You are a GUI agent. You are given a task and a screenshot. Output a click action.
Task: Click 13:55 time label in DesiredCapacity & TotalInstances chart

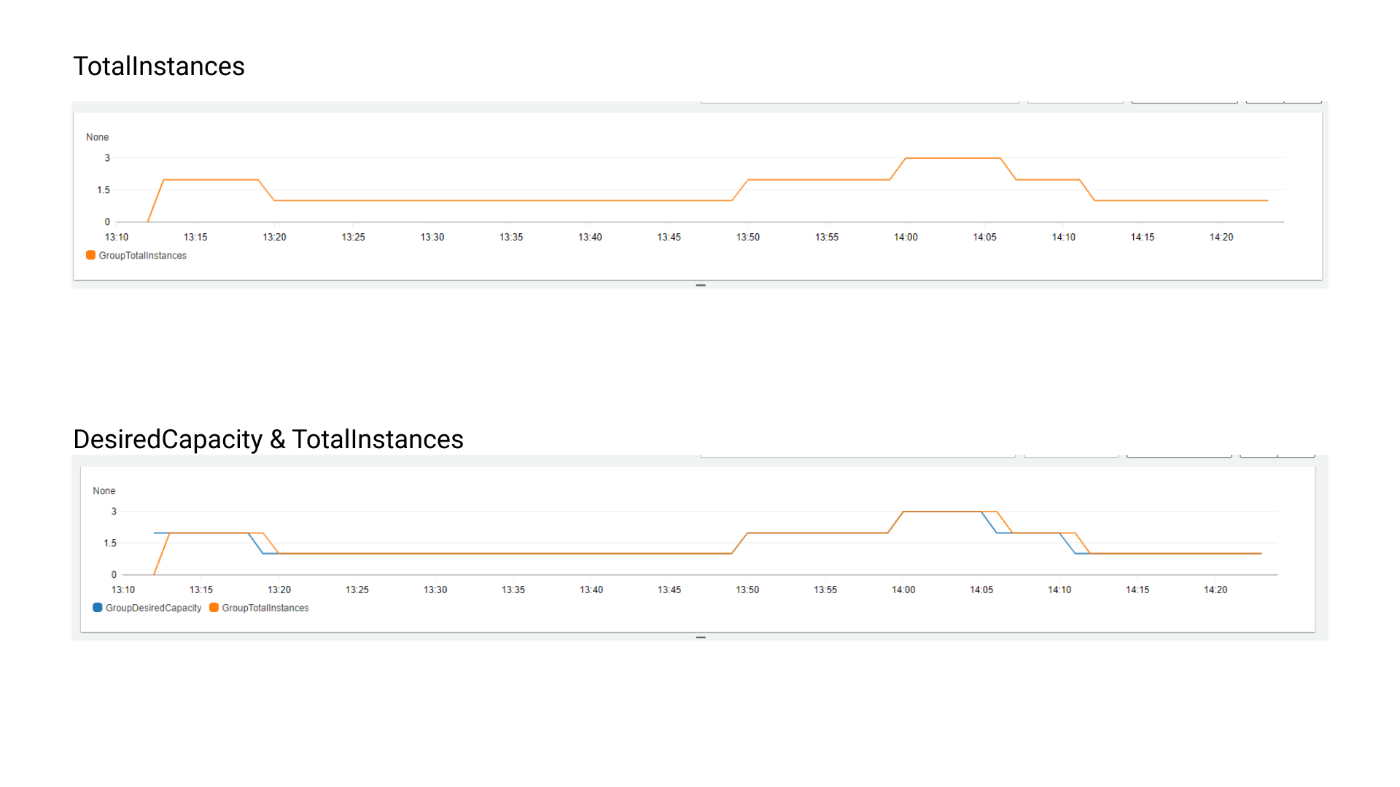[825, 590]
